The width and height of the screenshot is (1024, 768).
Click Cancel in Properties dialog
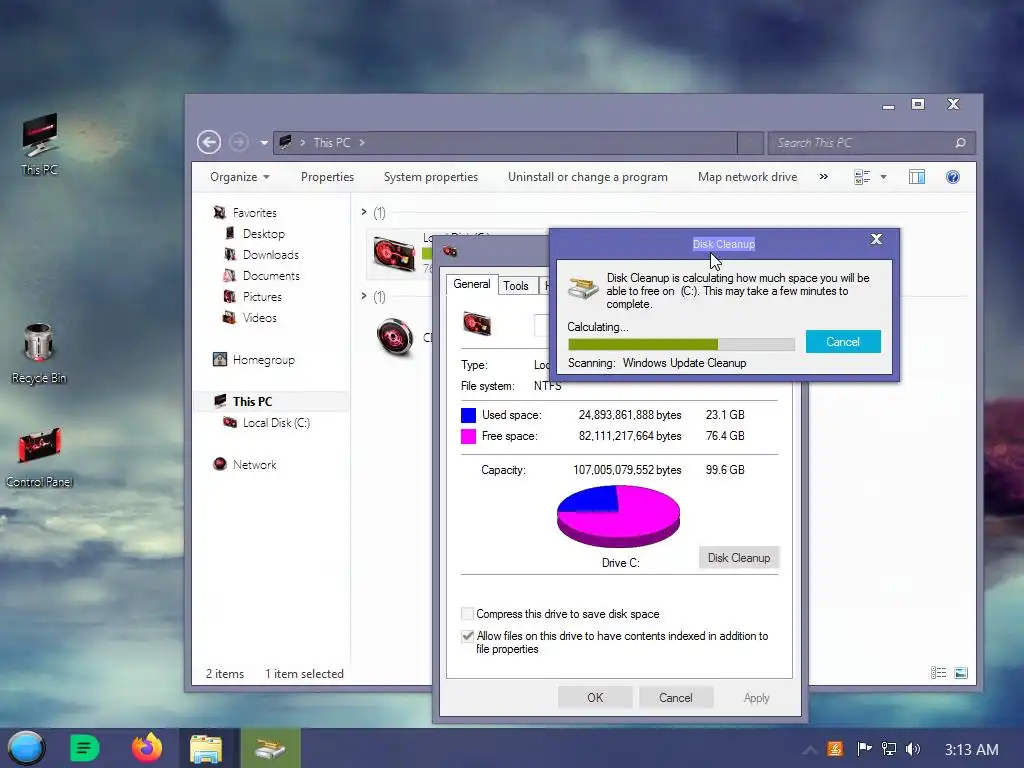point(675,697)
